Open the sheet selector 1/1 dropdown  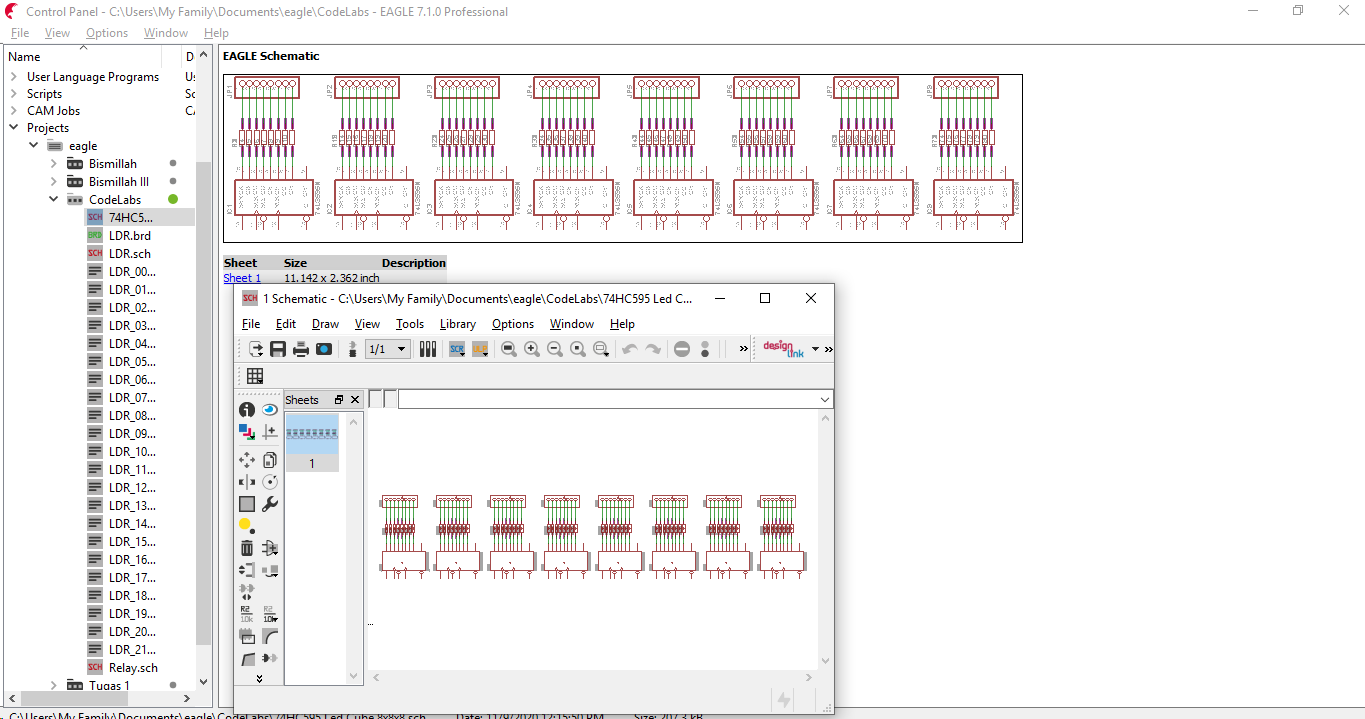pyautogui.click(x=387, y=348)
